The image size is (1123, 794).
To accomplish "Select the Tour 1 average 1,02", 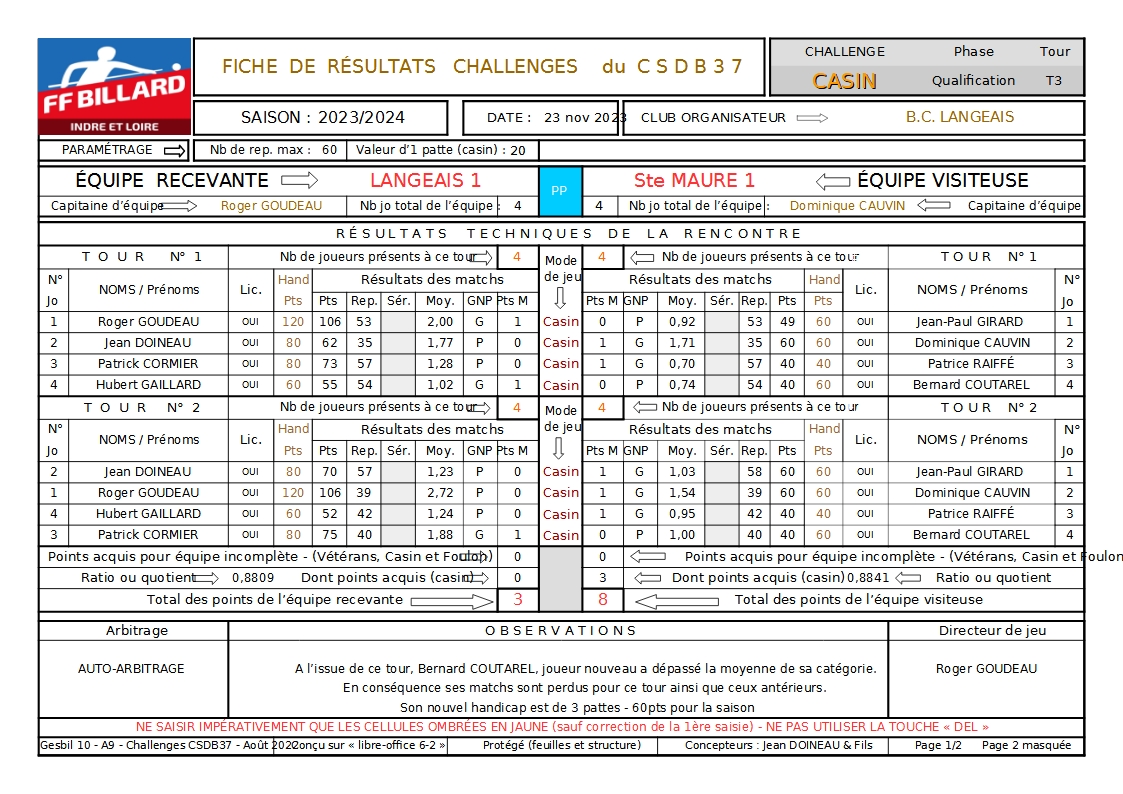I will 440,384.
